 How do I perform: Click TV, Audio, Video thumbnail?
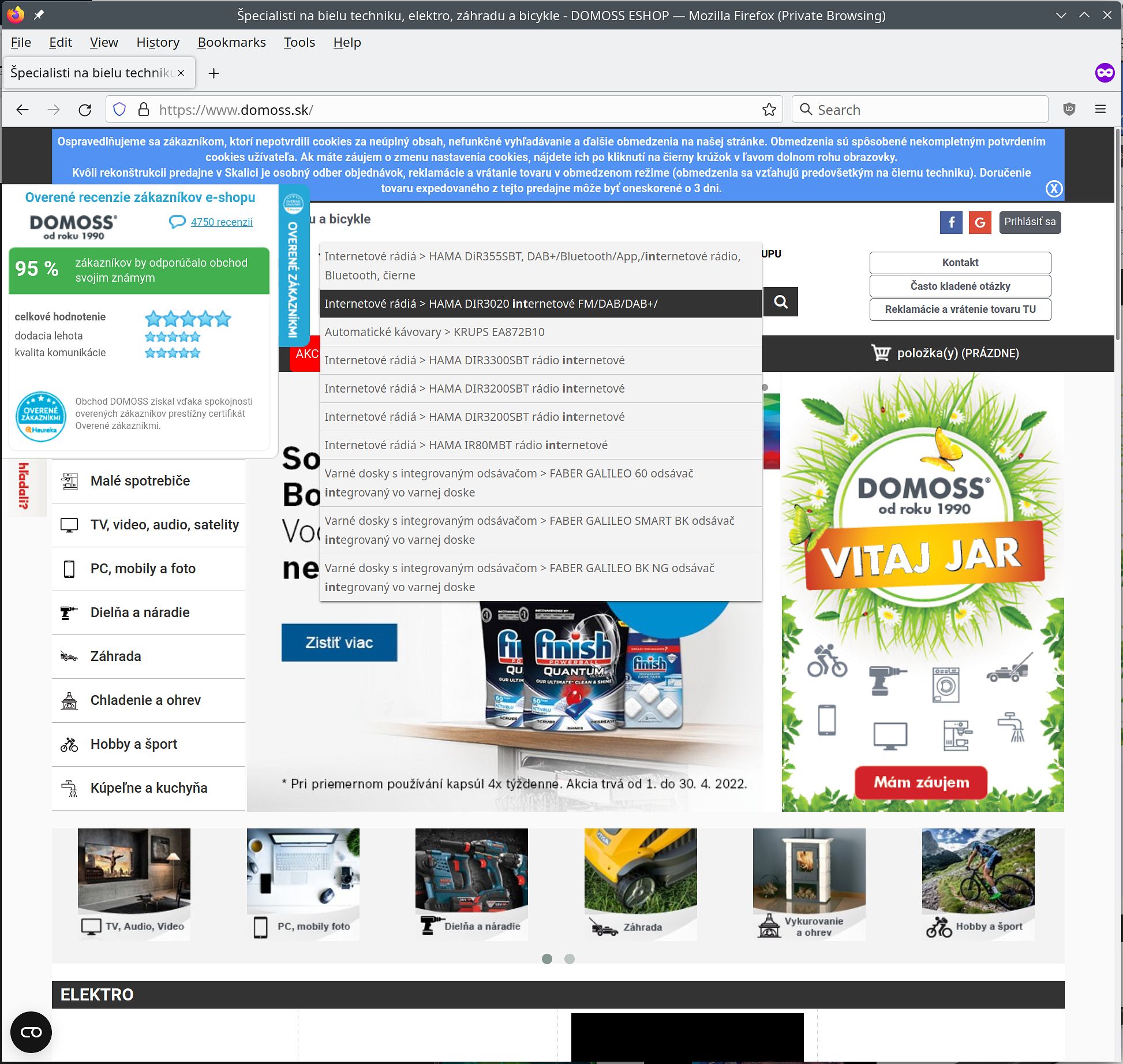point(134,884)
